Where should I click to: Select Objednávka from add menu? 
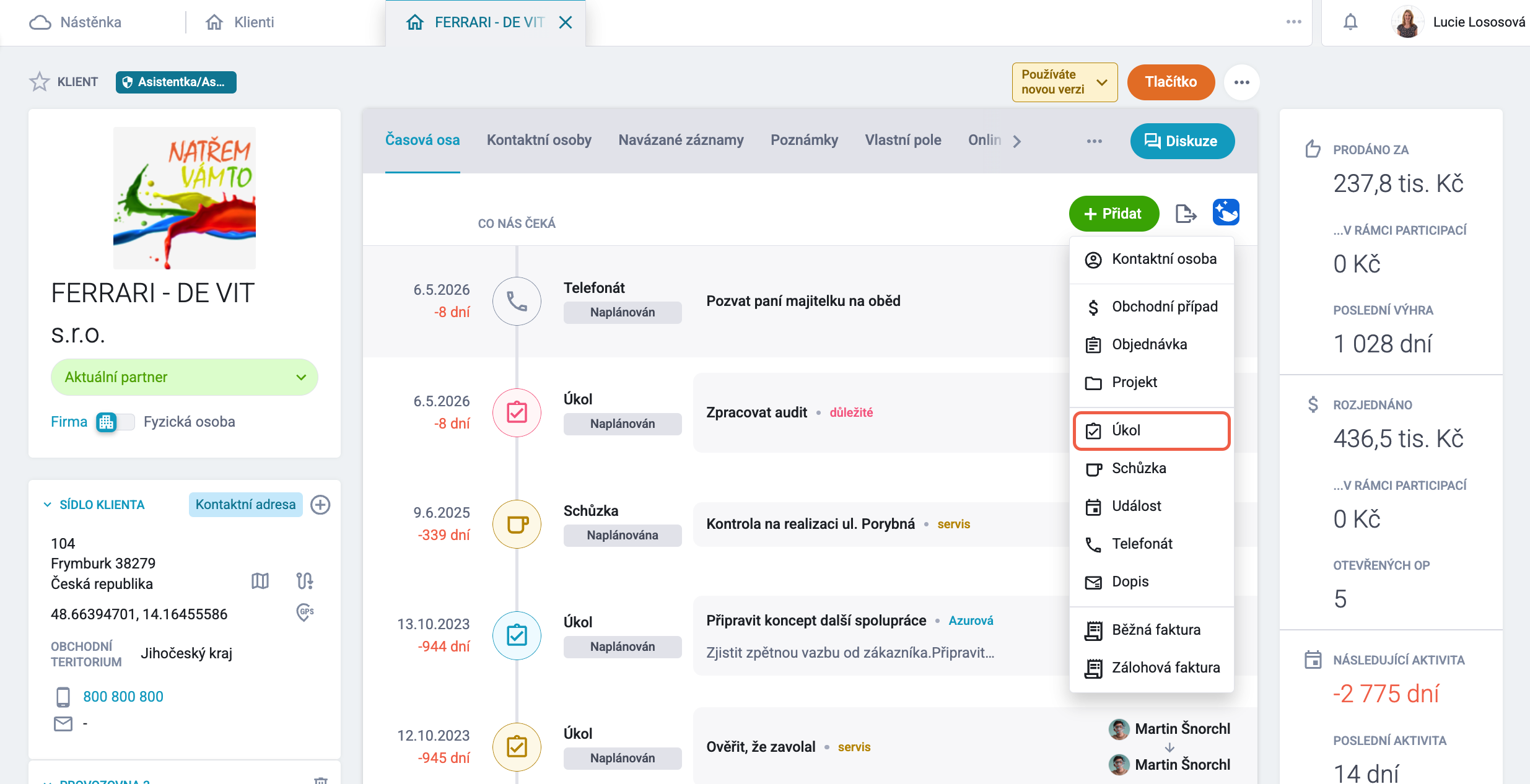1152,345
